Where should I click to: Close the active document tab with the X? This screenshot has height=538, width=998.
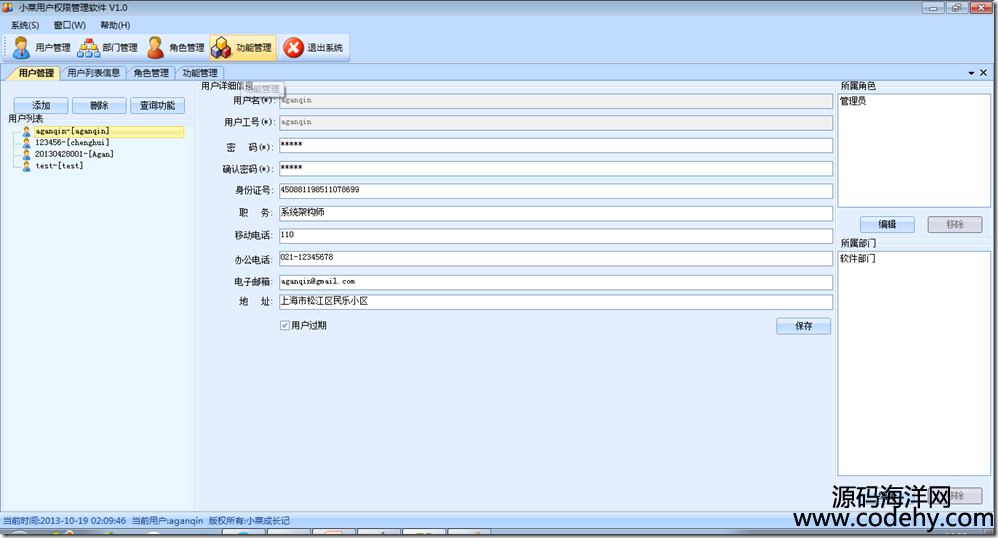984,73
